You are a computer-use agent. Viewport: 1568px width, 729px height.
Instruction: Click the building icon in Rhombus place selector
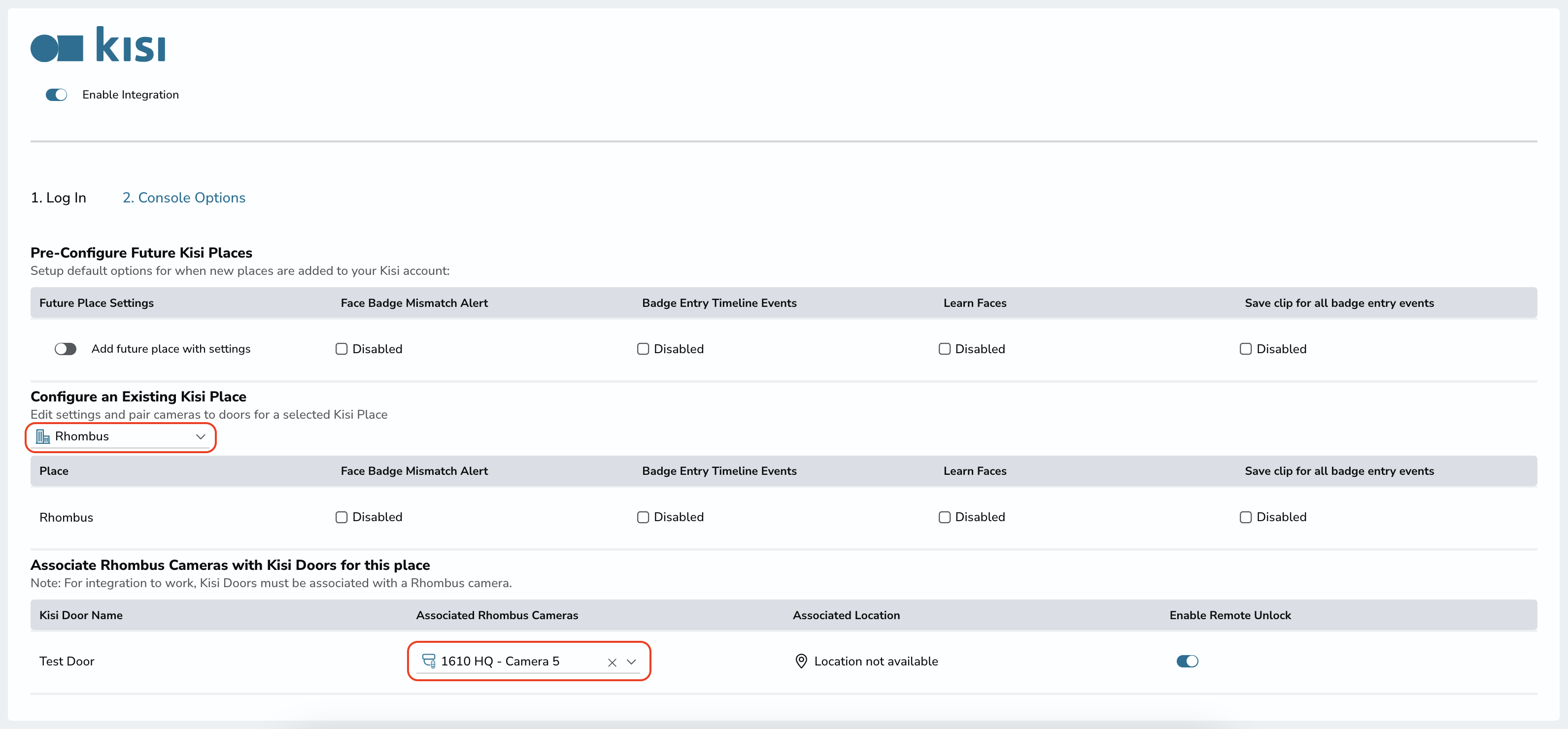point(42,436)
